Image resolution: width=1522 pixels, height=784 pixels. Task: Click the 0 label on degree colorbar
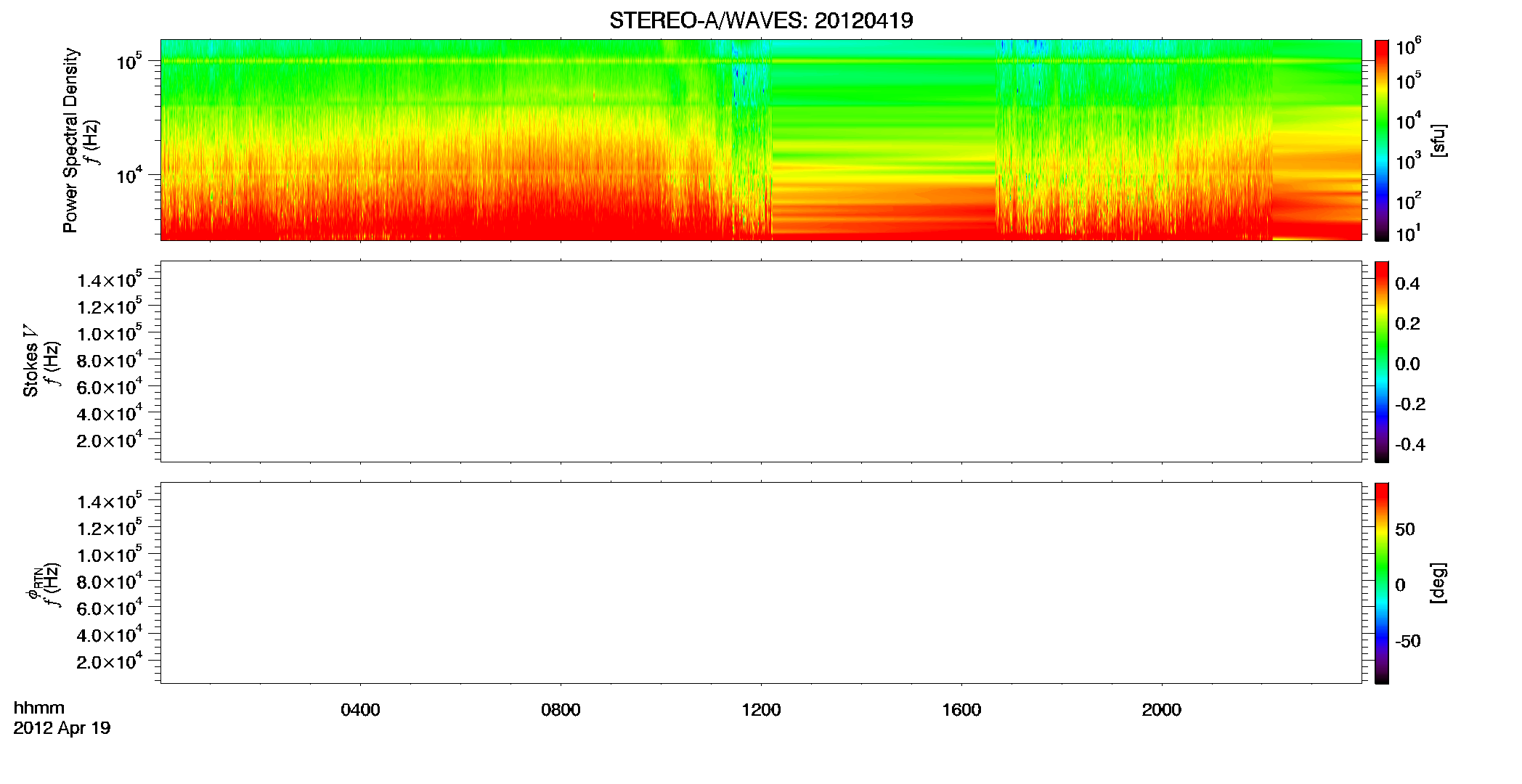point(1401,585)
